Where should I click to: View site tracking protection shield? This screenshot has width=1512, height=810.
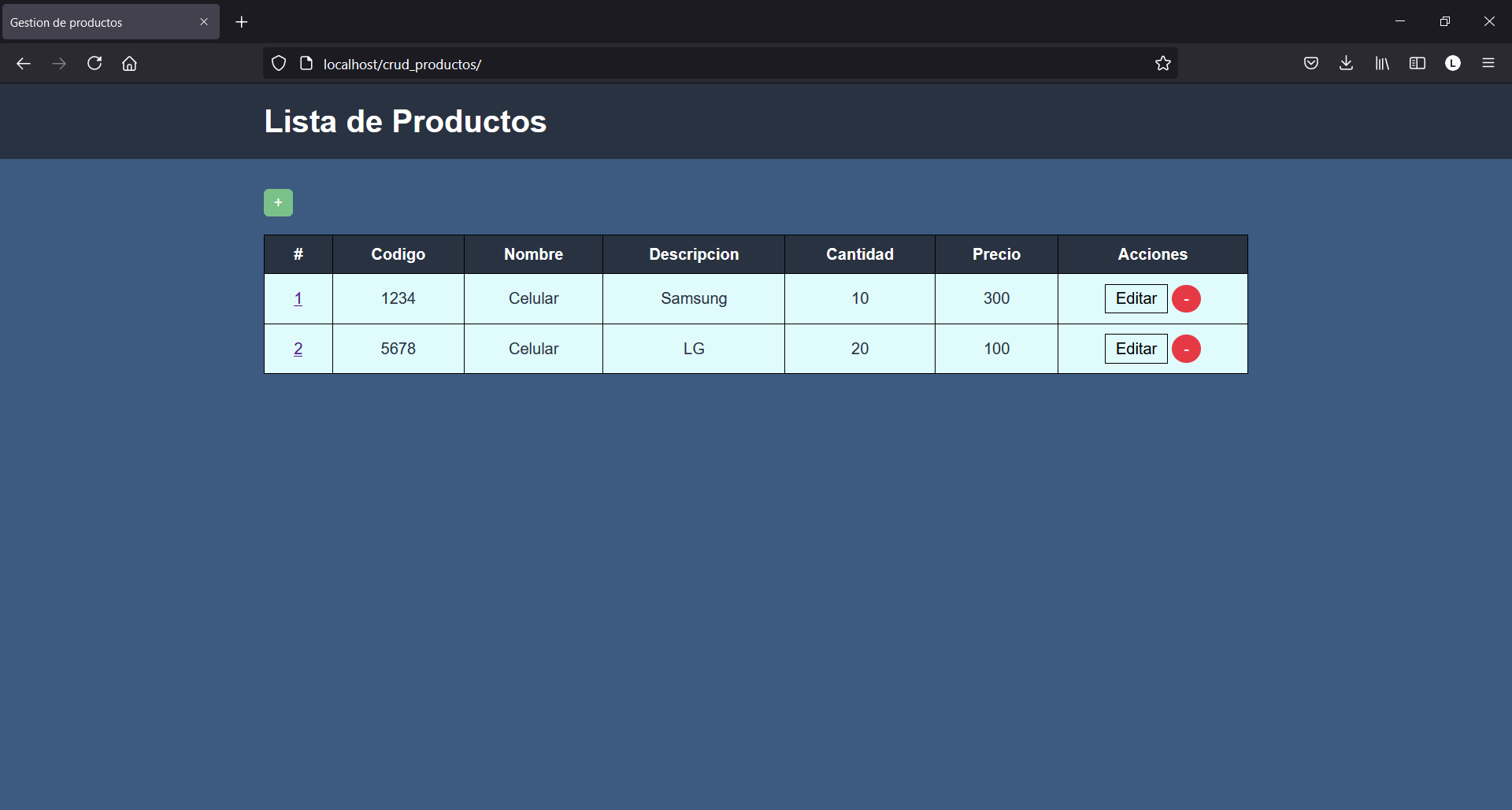point(279,64)
